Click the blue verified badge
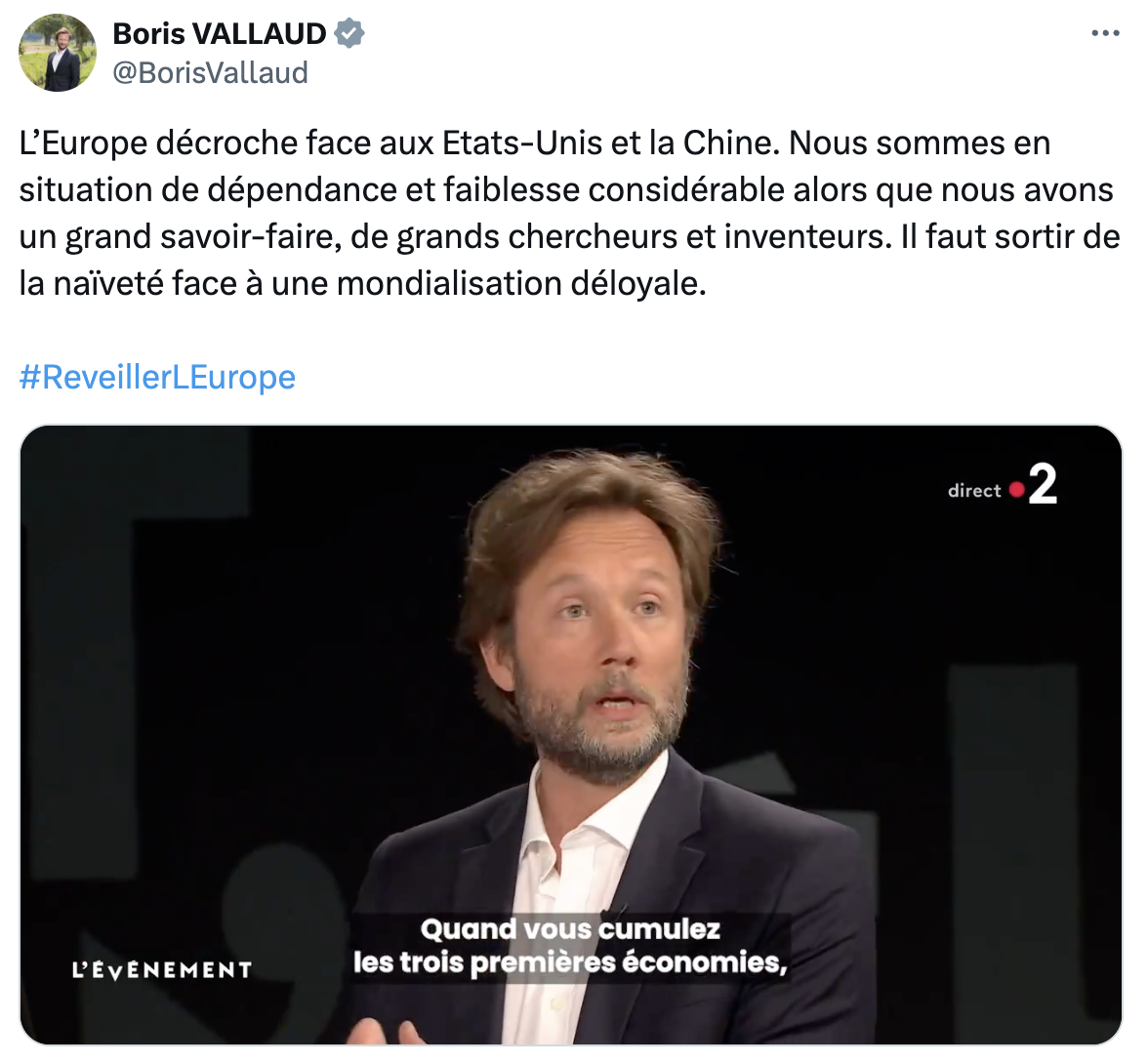The image size is (1148, 1064). (x=349, y=34)
